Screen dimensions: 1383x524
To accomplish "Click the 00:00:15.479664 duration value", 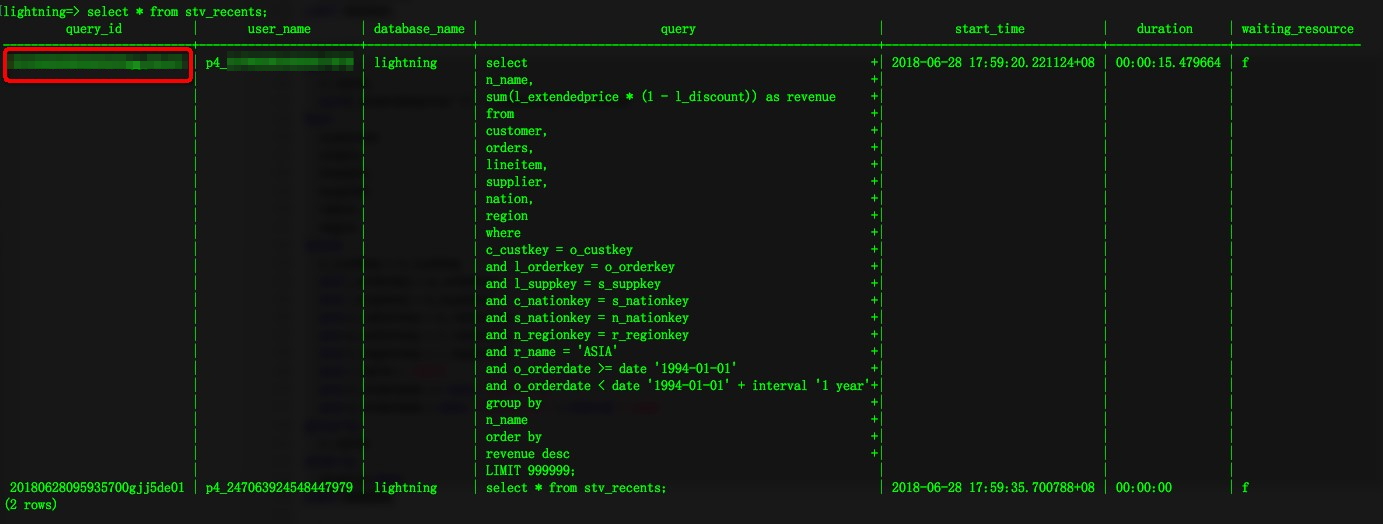I will [1167, 63].
